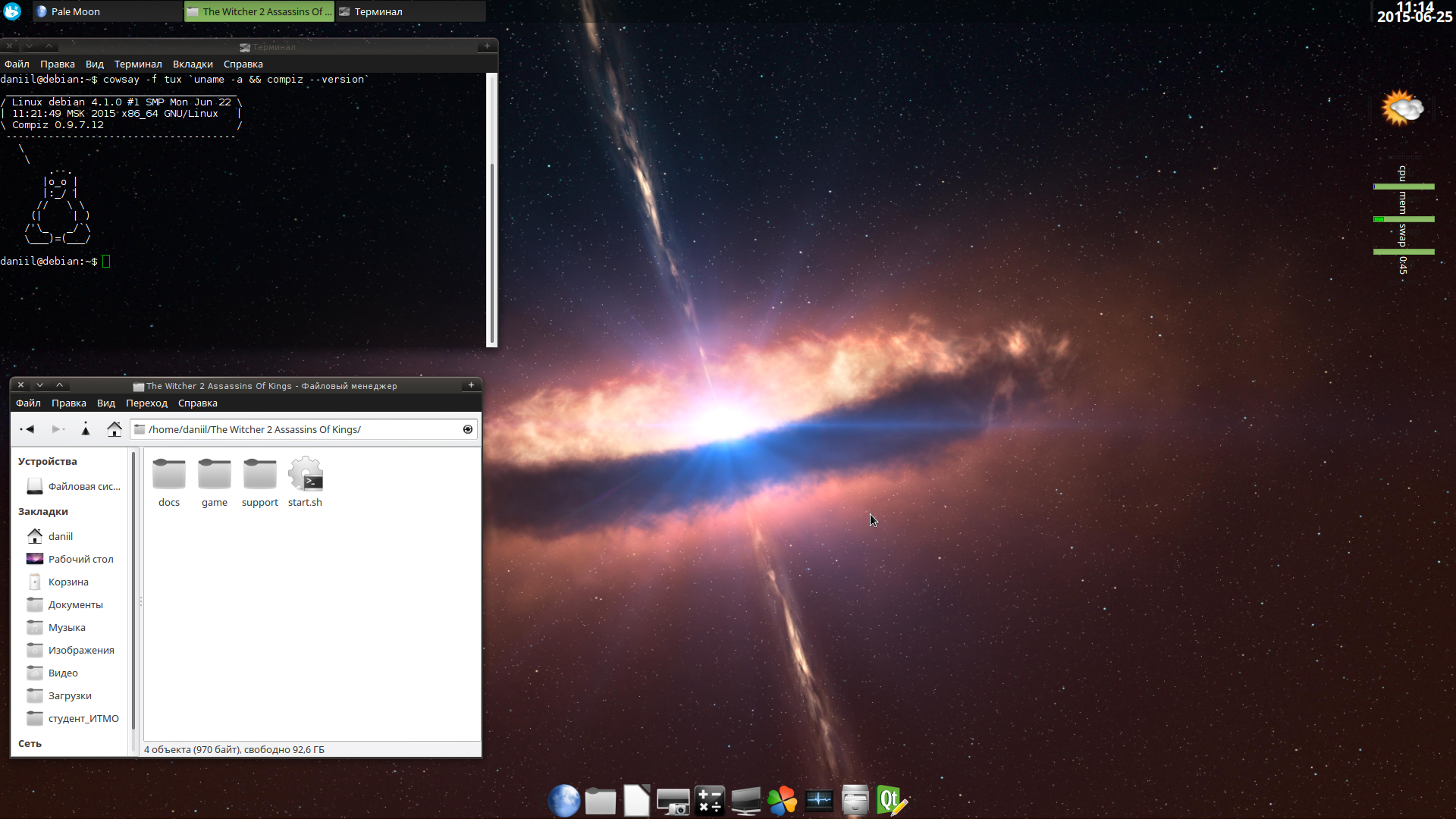Click the file manager path field
The height and width of the screenshot is (819, 1456).
pyautogui.click(x=303, y=429)
